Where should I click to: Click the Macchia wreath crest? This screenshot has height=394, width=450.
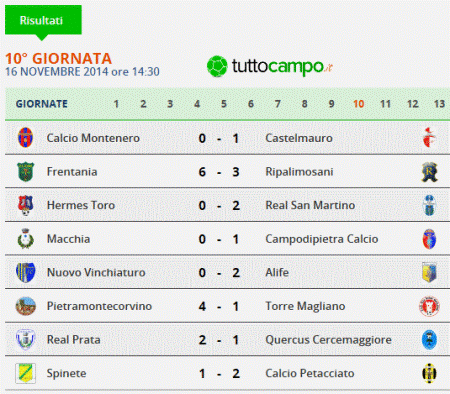(25, 239)
